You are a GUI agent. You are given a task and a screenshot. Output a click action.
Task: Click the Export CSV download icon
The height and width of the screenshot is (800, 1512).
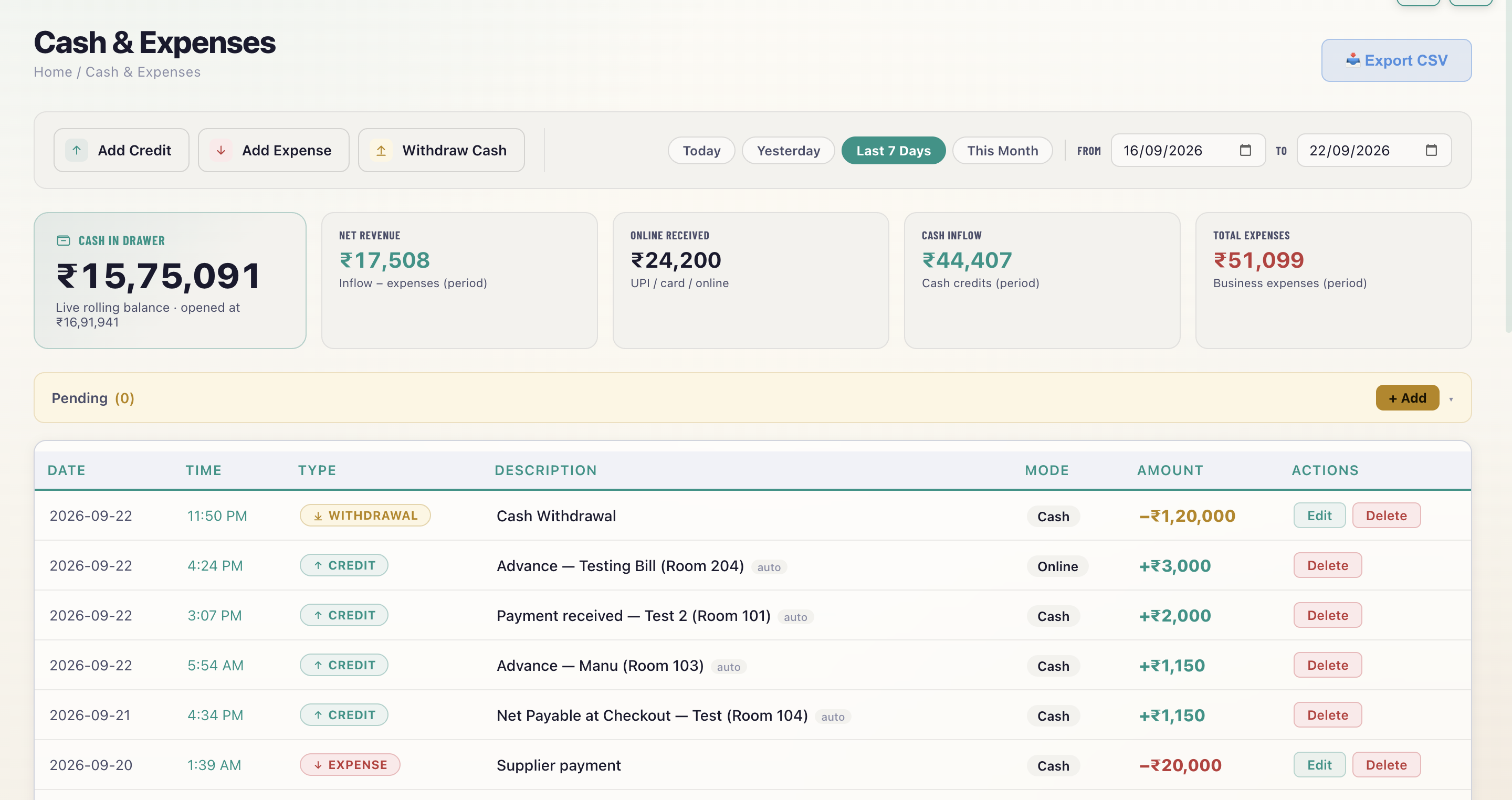pyautogui.click(x=1352, y=60)
